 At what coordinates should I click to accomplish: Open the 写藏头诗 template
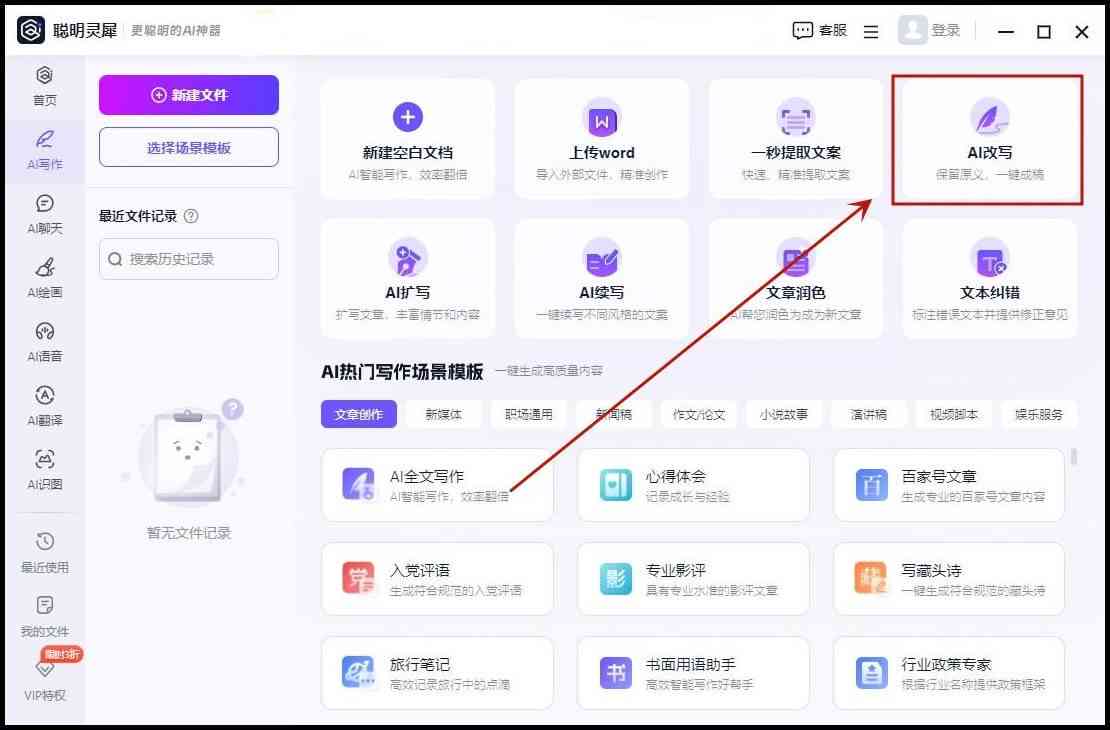pos(949,579)
